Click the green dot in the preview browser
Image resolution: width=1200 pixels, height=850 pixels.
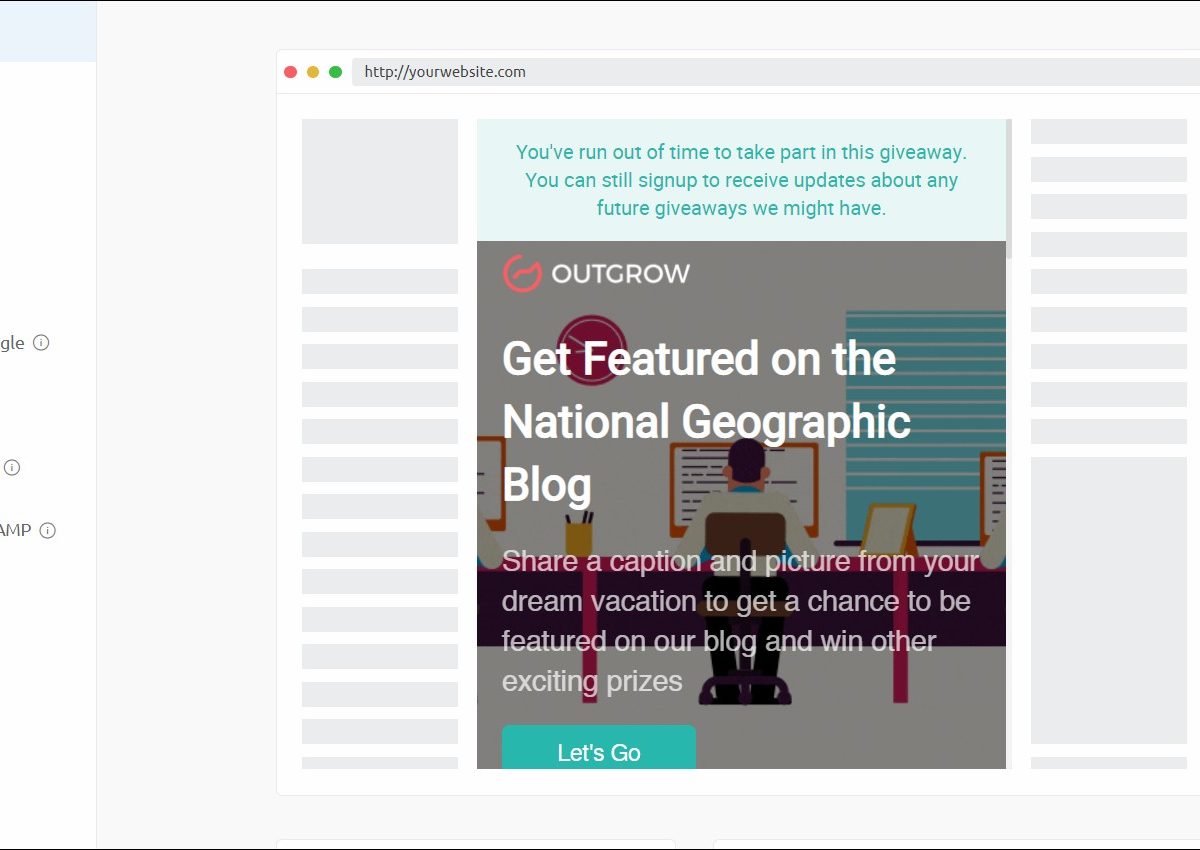(336, 72)
